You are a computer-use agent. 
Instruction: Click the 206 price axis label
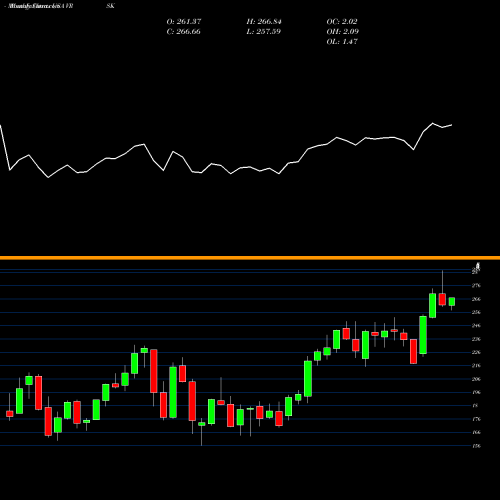tap(476, 379)
